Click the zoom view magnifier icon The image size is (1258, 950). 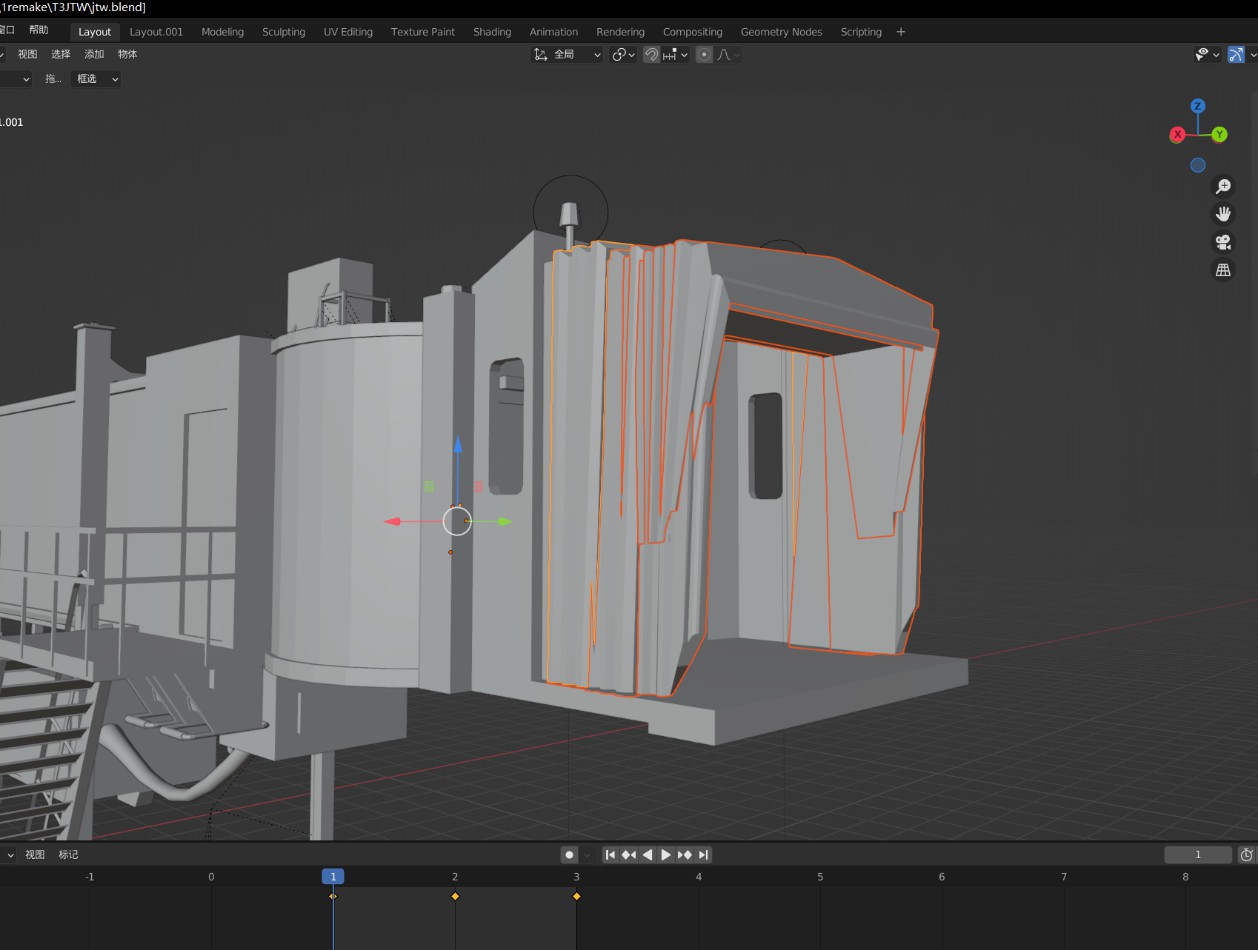1222,186
